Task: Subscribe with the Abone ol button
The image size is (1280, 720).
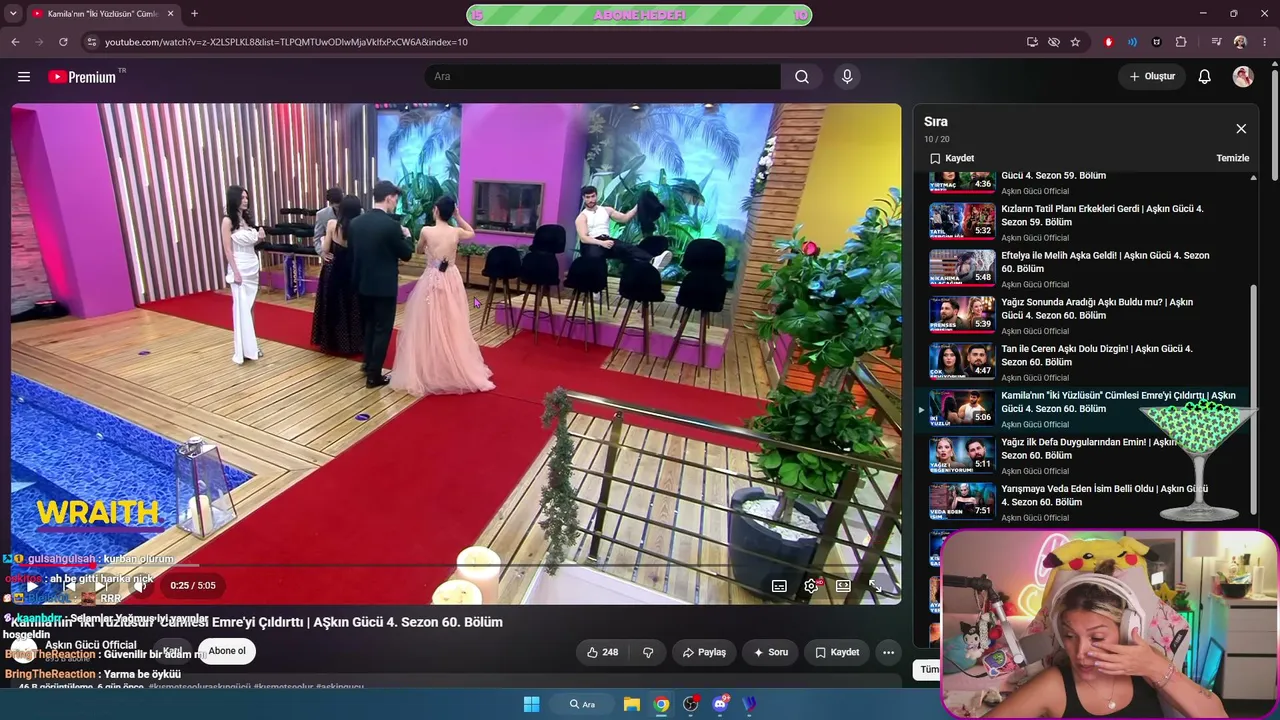Action: 227,651
